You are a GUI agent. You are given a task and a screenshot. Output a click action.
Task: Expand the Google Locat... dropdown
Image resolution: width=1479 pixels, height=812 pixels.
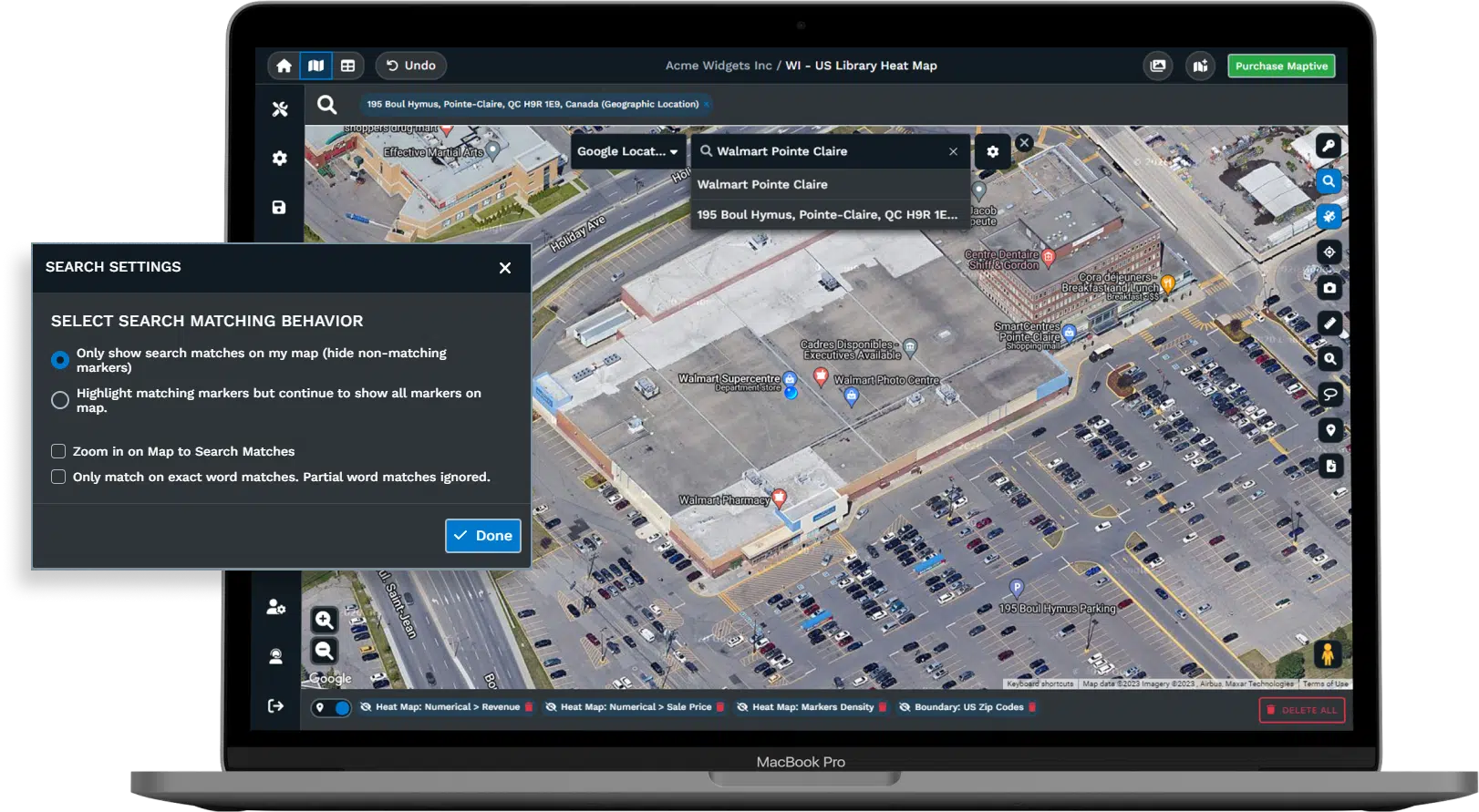(628, 151)
